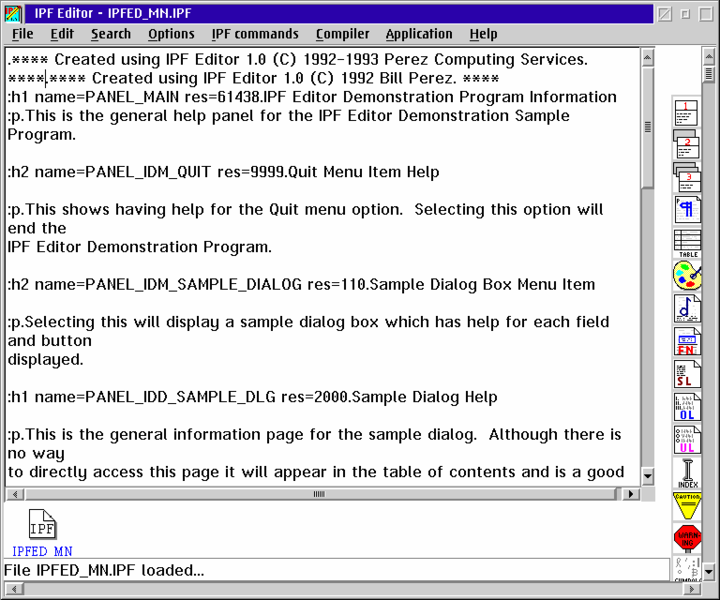Insert a heading level 2 tag
Image resolution: width=720 pixels, height=600 pixels.
click(686, 144)
